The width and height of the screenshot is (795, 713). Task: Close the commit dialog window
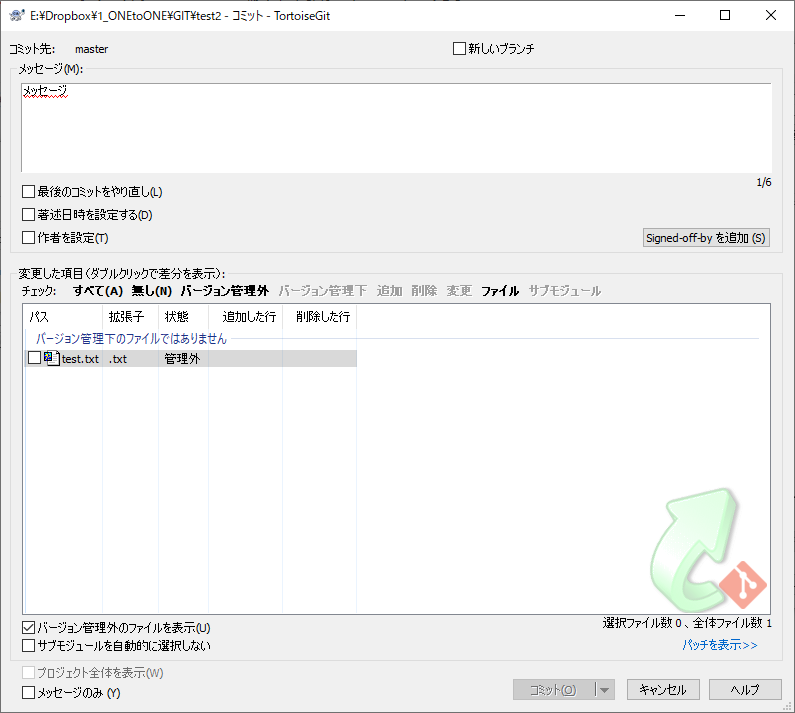(771, 16)
